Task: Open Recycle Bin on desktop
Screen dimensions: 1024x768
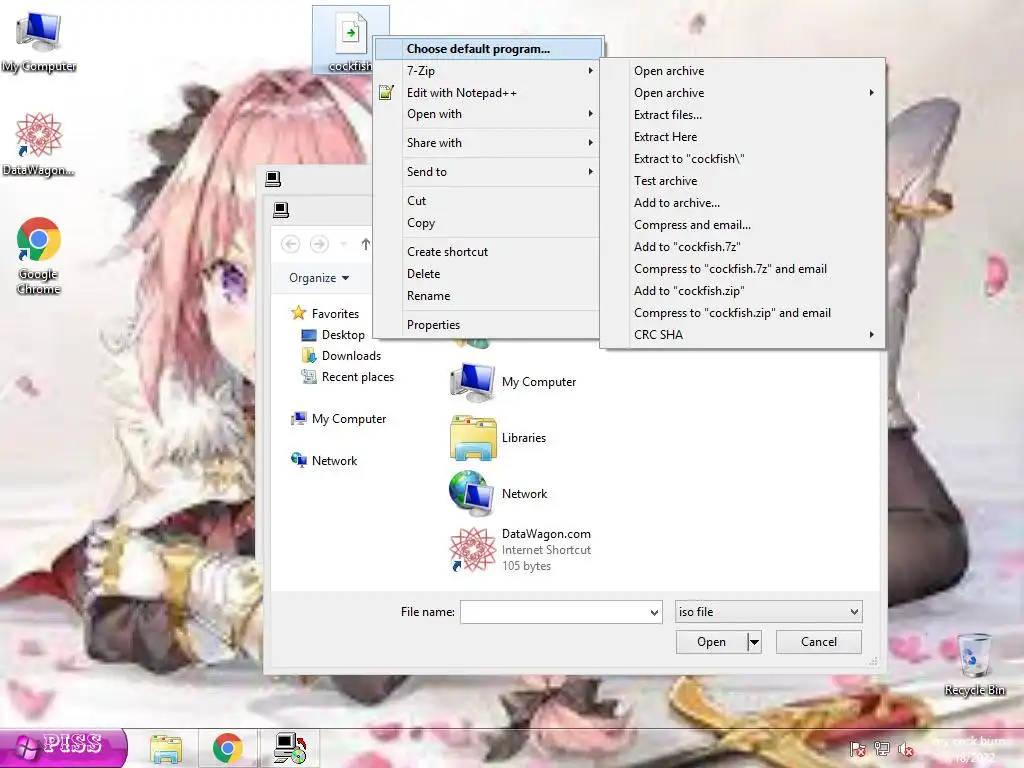Action: tap(974, 665)
